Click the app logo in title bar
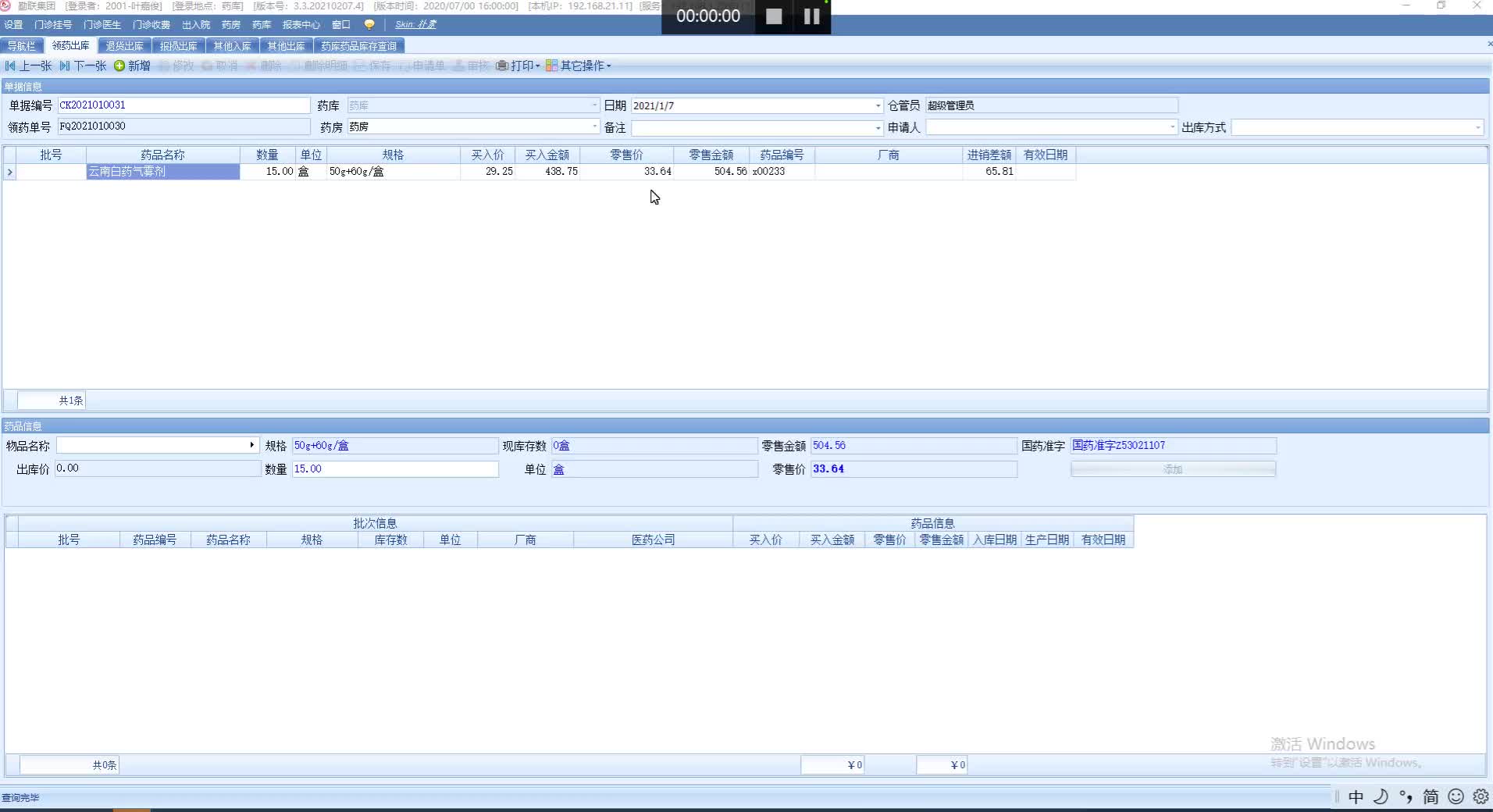 coord(5,5)
